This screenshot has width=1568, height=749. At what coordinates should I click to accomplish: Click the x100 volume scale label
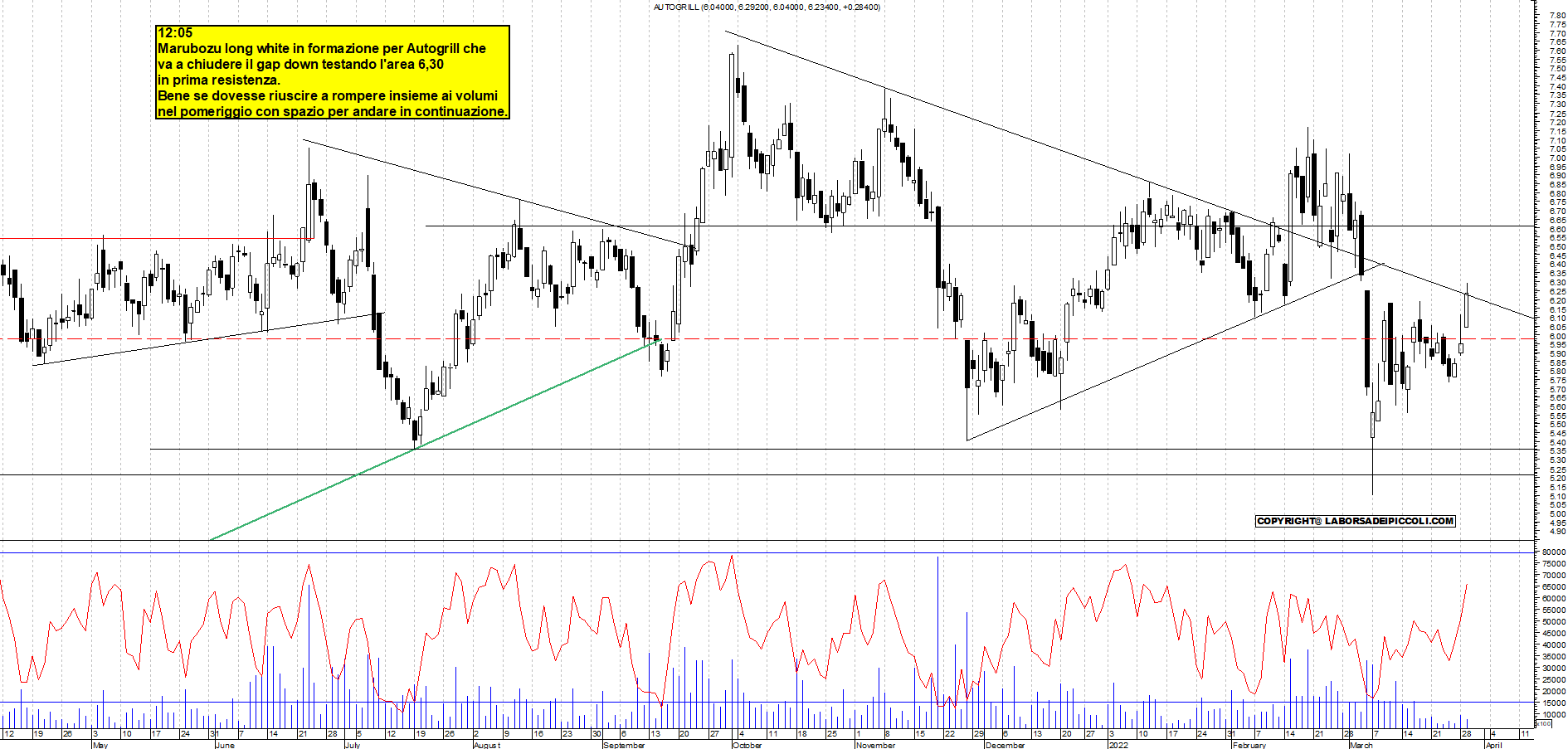tap(1543, 723)
